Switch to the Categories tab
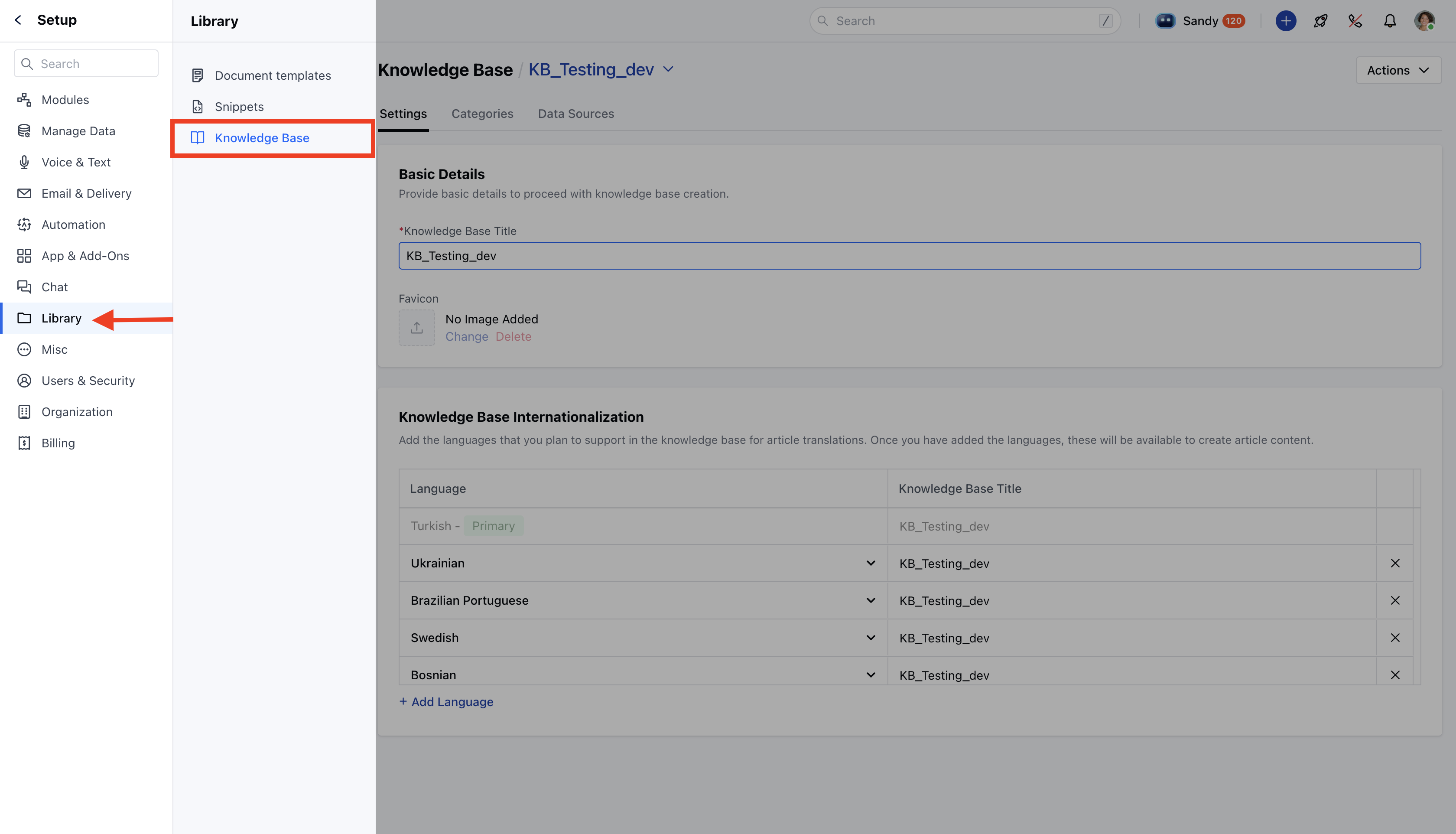Viewport: 1456px width, 834px height. (x=482, y=114)
